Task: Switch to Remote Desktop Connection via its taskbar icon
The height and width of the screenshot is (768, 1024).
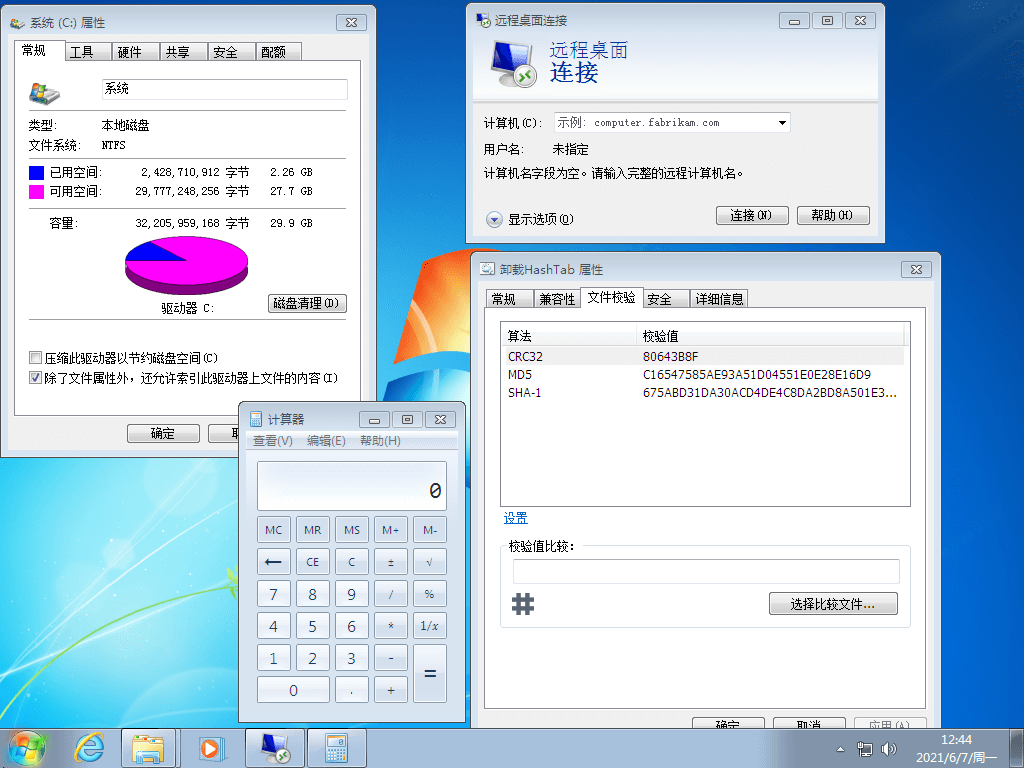Action: pos(273,747)
